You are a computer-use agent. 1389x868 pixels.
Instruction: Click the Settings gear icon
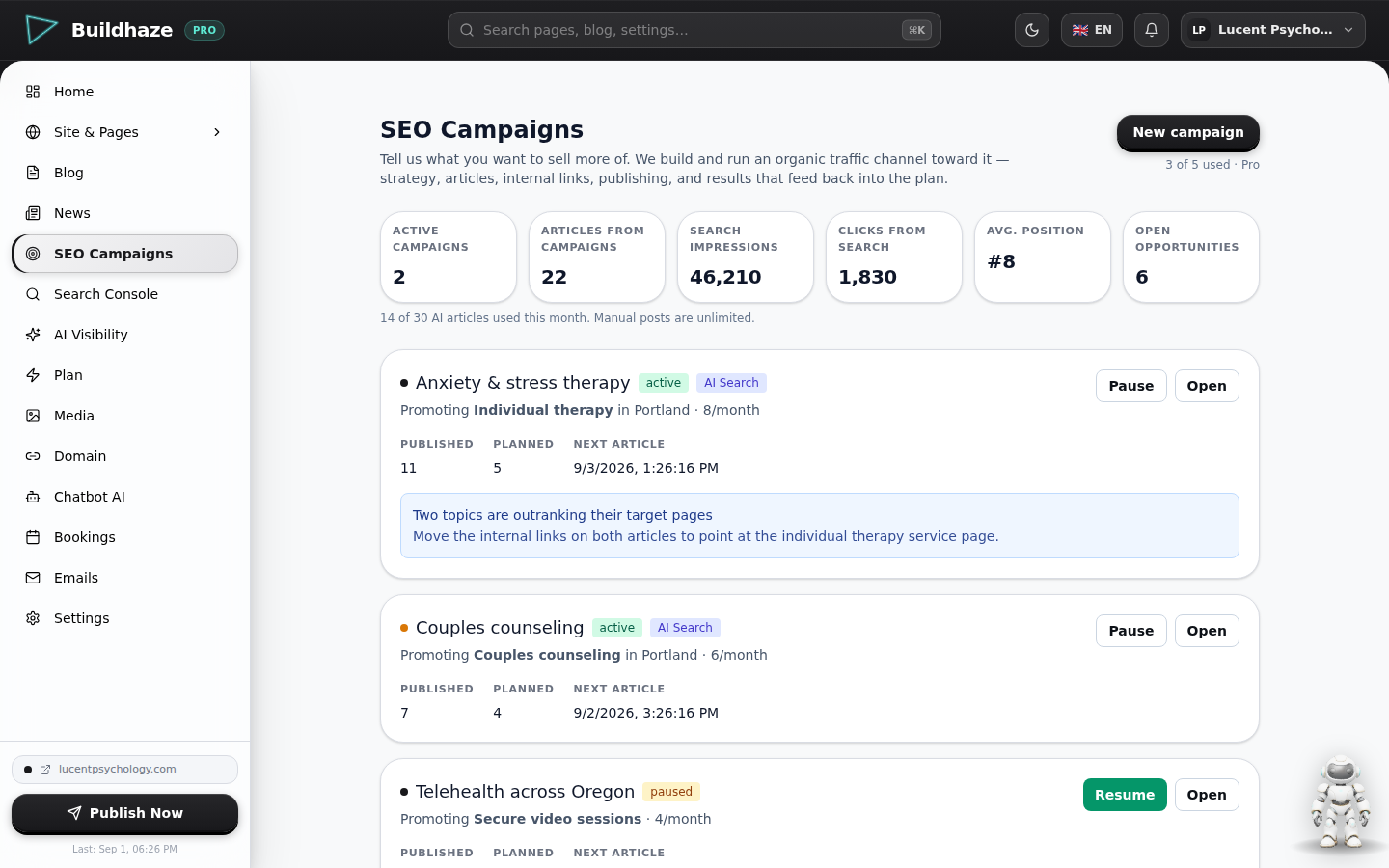(33, 618)
